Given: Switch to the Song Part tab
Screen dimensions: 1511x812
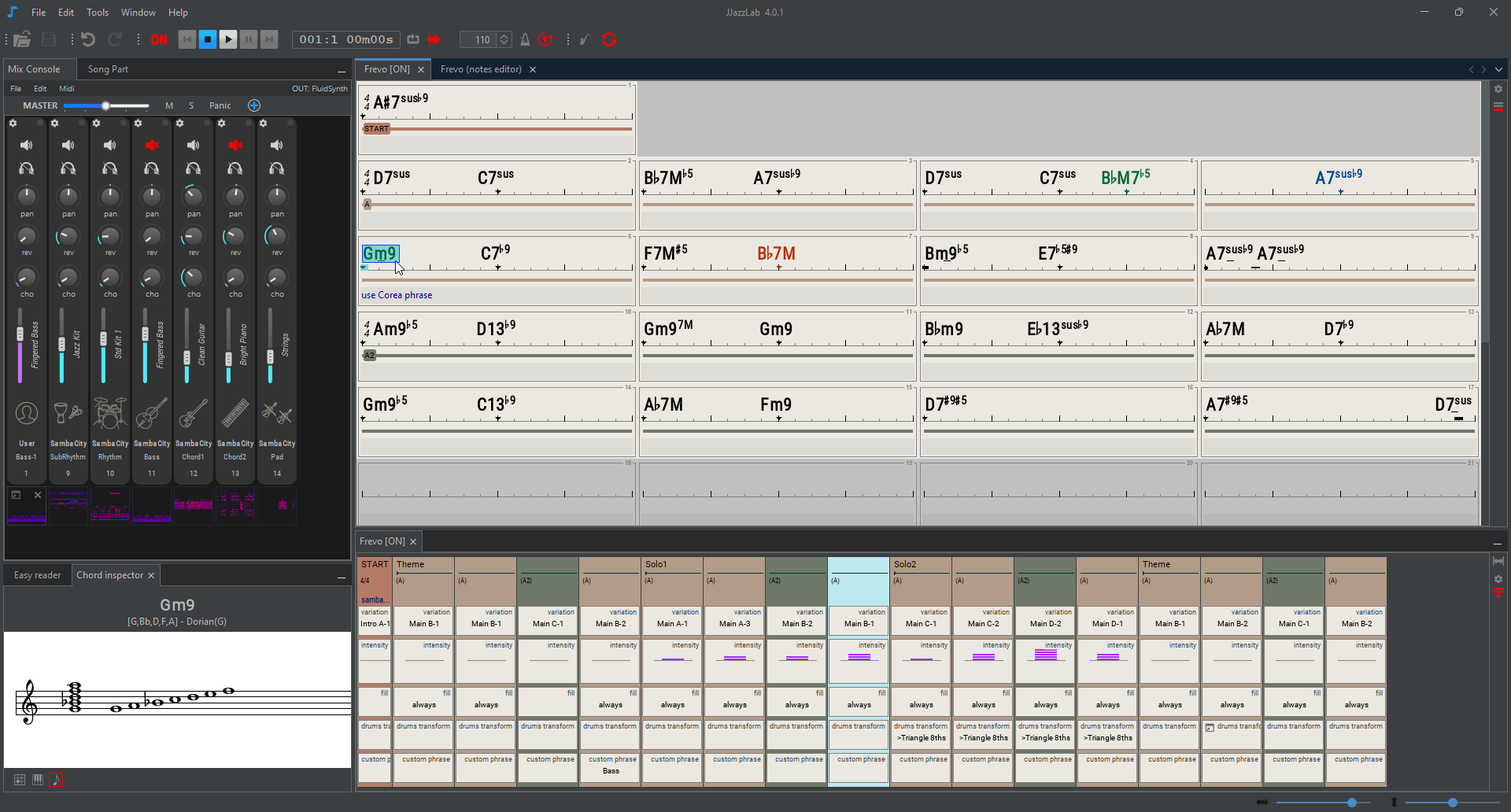Looking at the screenshot, I should (x=108, y=69).
